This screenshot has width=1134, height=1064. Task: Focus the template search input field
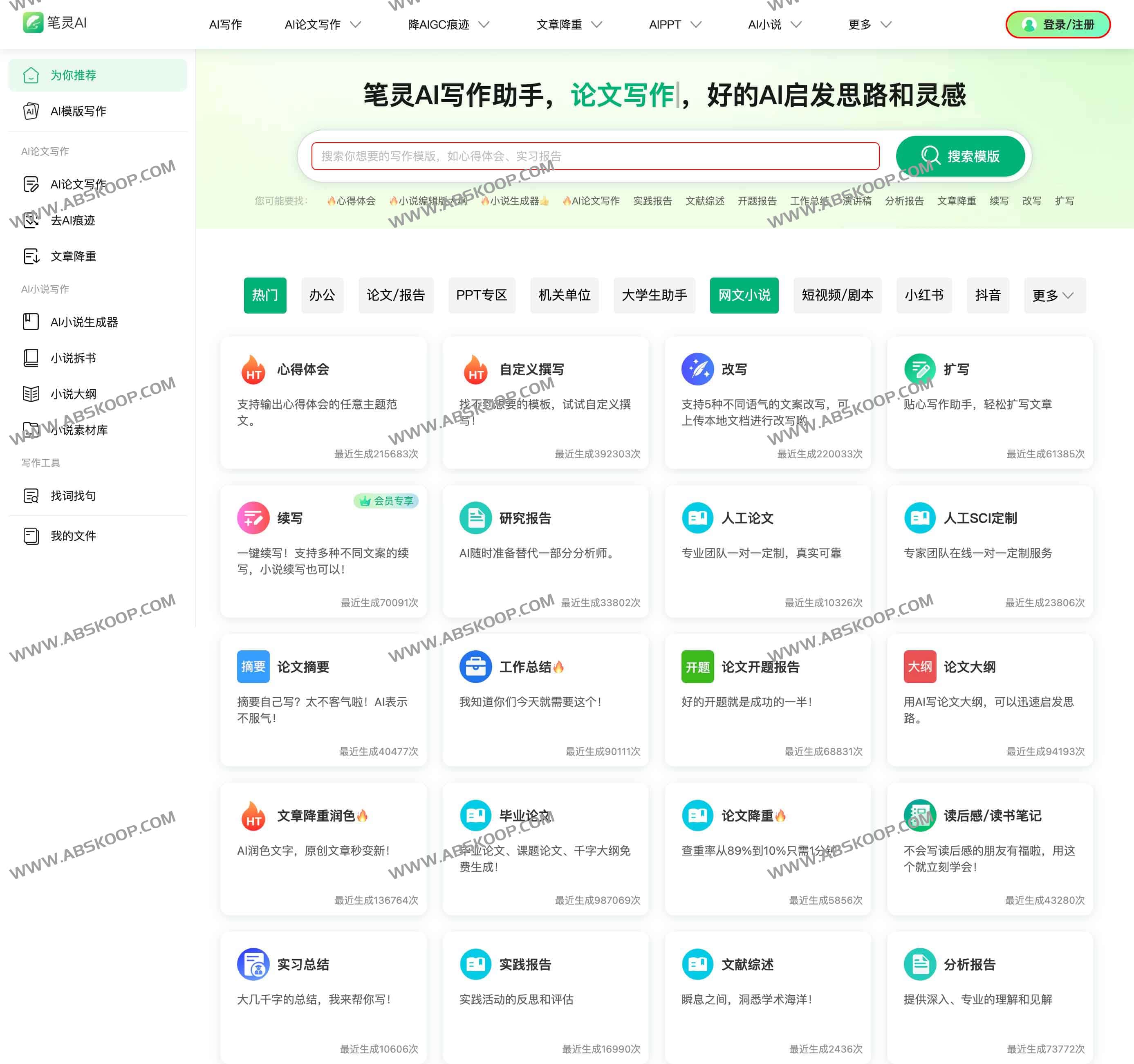click(x=594, y=156)
